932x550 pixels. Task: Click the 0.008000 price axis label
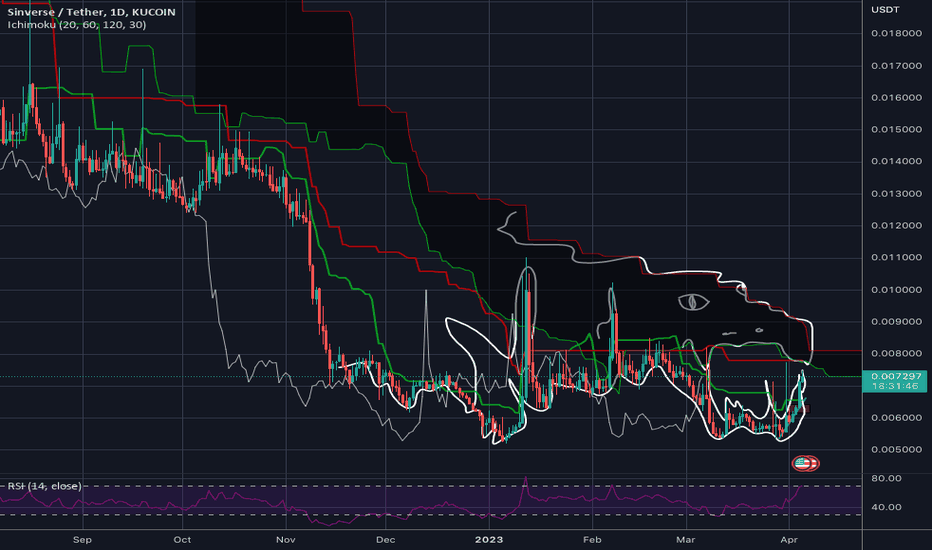pos(896,353)
